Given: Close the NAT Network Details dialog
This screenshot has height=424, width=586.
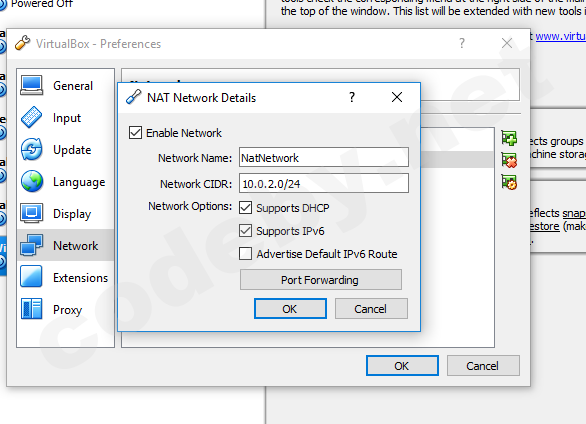Looking at the screenshot, I should point(397,98).
